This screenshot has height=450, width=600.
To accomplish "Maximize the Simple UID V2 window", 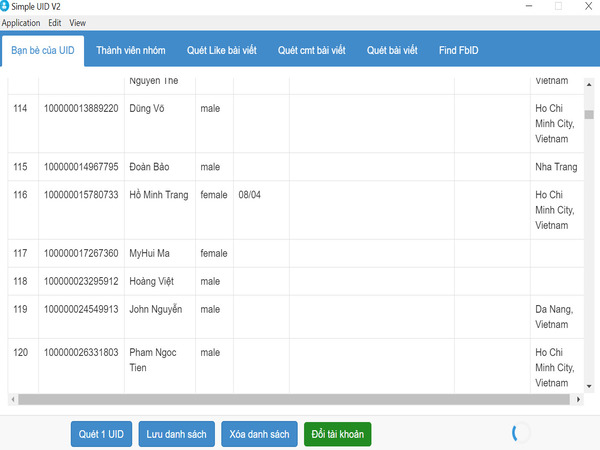I will [x=558, y=6].
